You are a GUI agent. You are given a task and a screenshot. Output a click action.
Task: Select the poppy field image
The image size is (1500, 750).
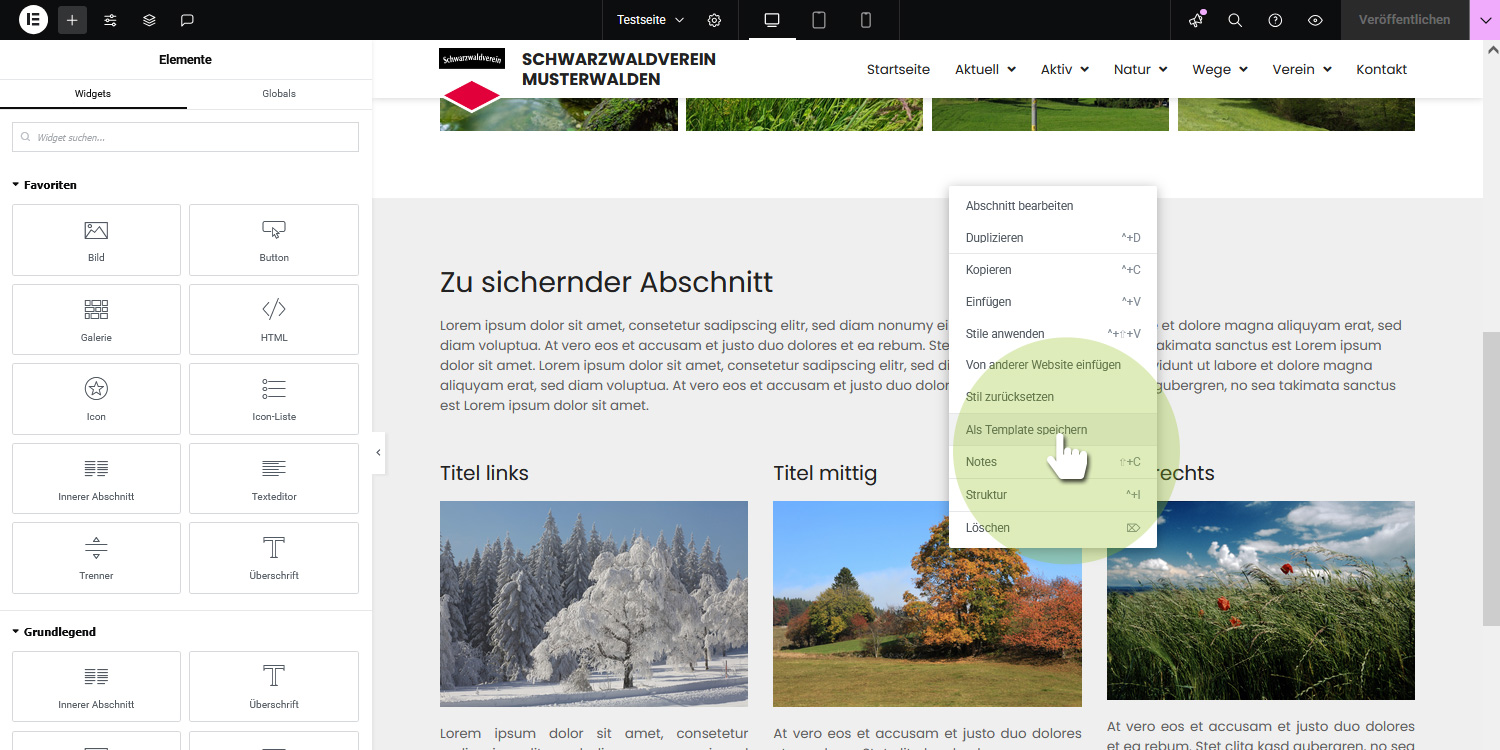(x=1261, y=600)
